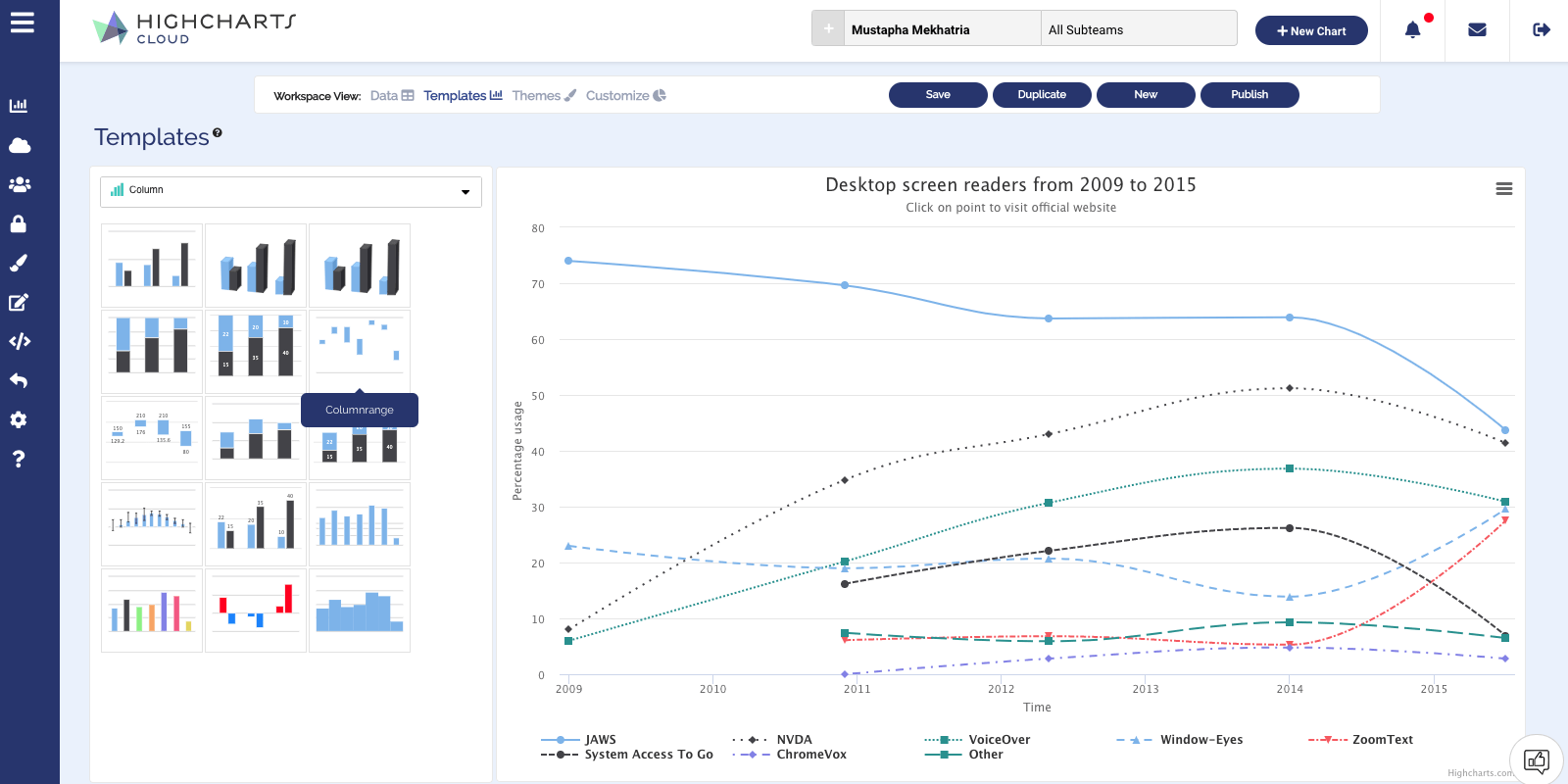Toggle JAWS series in chart legend
Viewport: 1568px width, 784px height.
click(600, 740)
